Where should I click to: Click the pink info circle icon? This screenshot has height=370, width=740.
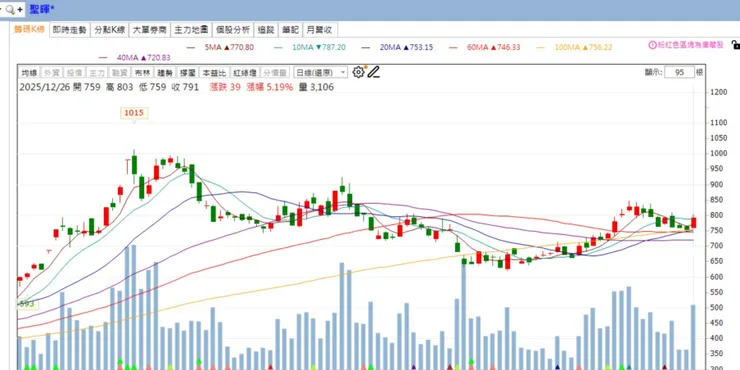pos(653,45)
